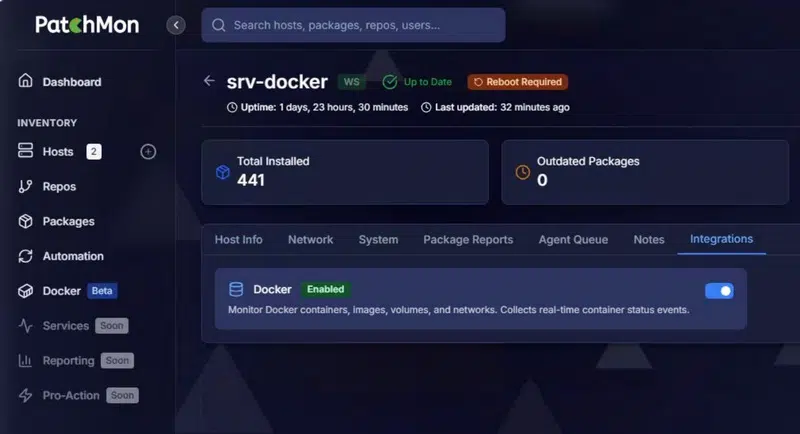This screenshot has width=800, height=434.
Task: Open the Packages section
Action: [x=68, y=221]
